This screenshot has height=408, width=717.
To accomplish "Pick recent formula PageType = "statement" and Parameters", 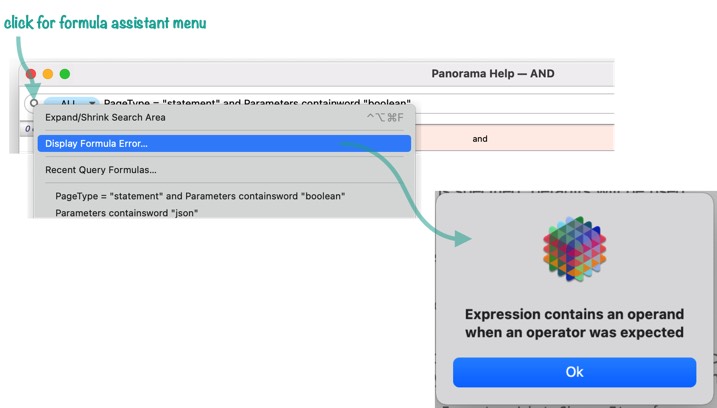I will click(200, 196).
